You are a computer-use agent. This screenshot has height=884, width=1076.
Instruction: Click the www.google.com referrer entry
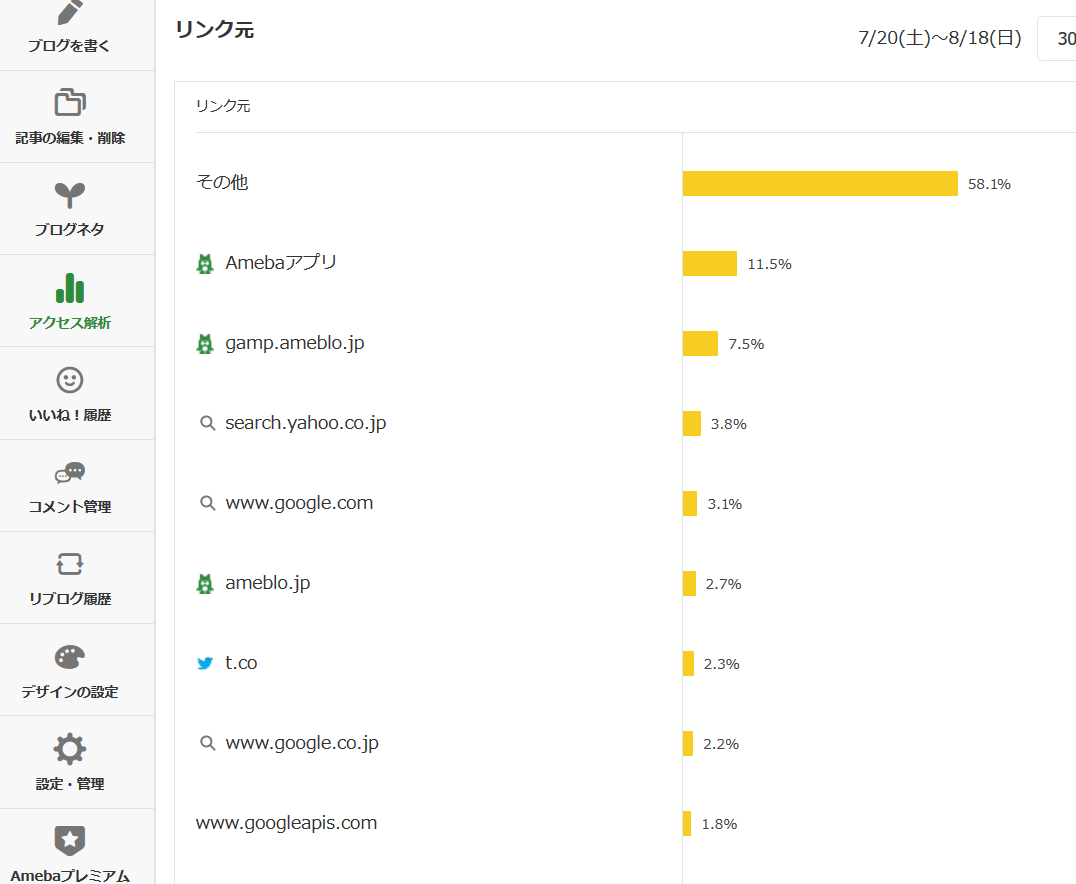click(299, 503)
